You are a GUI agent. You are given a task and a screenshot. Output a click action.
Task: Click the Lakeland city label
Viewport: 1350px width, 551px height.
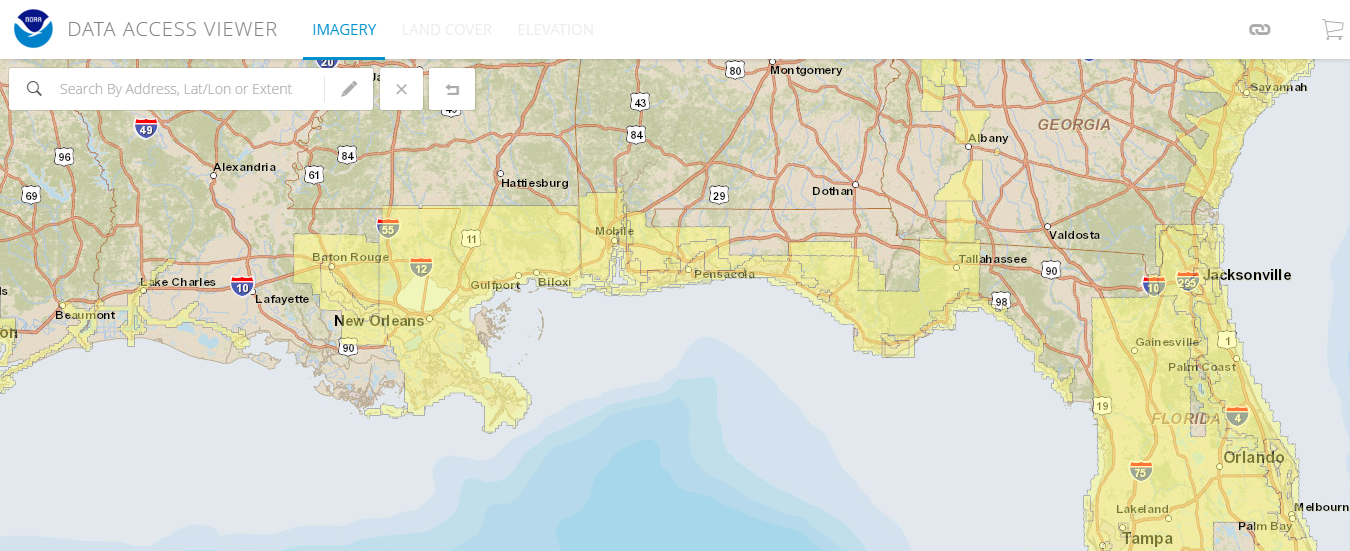pyautogui.click(x=1142, y=509)
